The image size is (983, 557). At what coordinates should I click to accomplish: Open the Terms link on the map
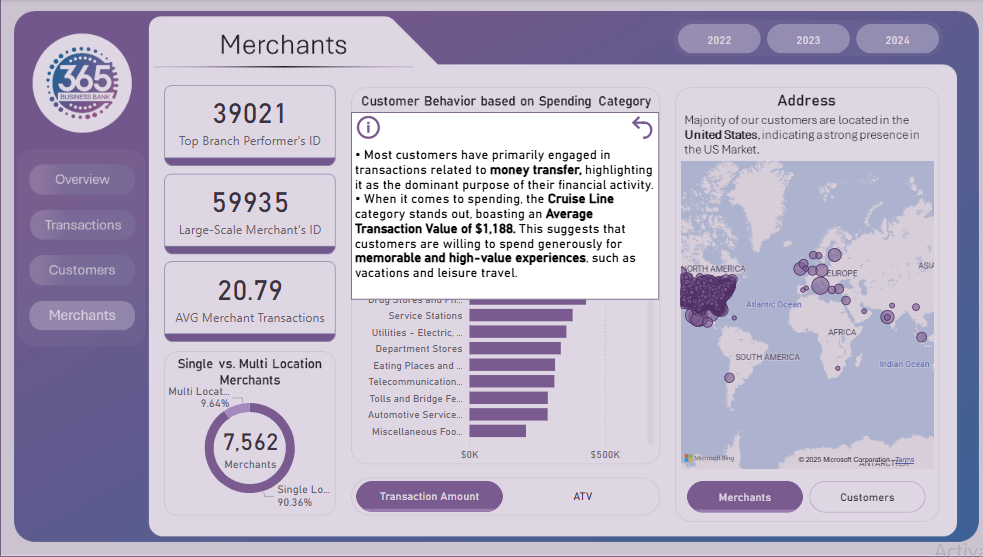904,459
